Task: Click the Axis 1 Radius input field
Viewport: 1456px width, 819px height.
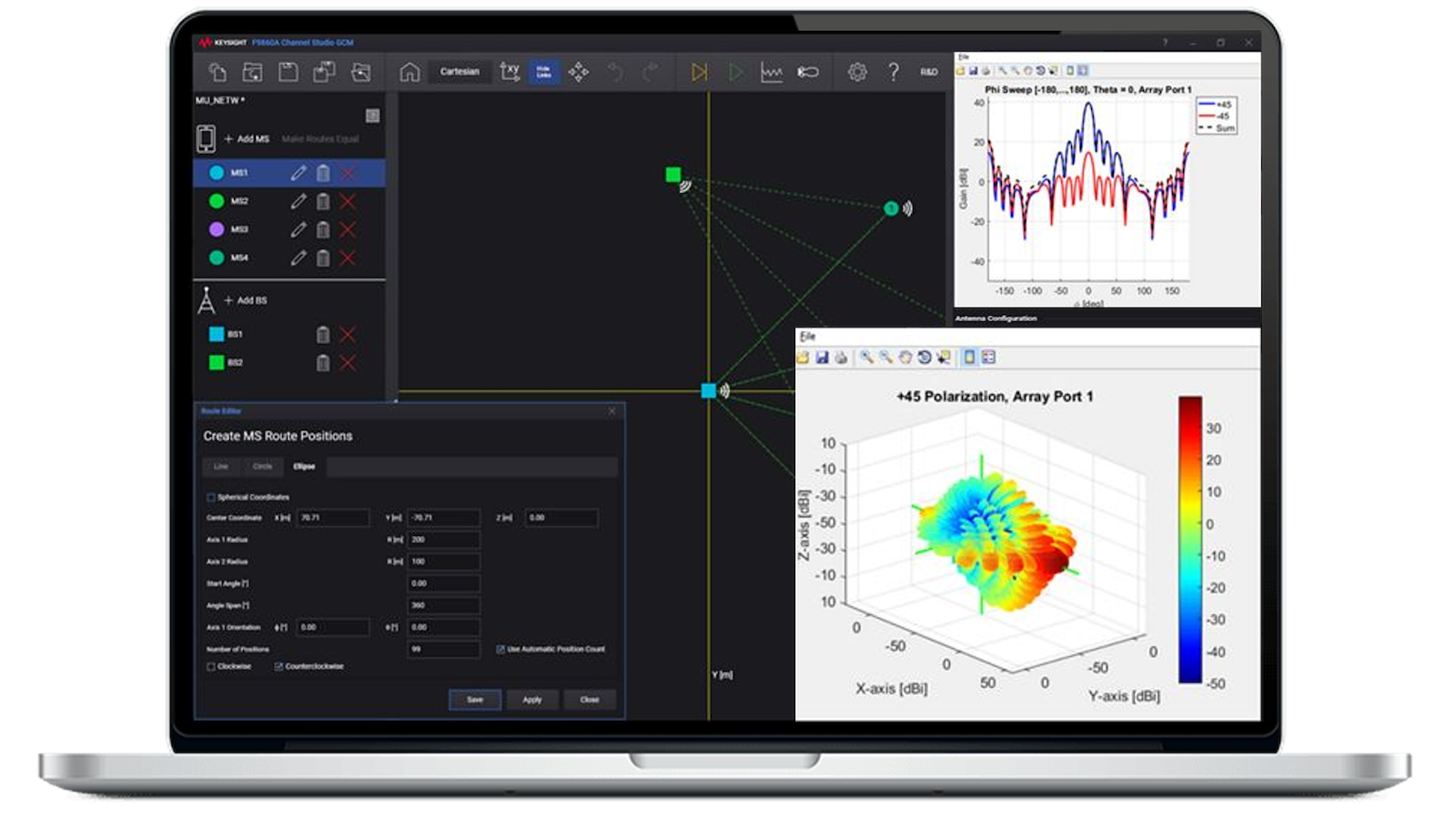Action: pos(443,540)
